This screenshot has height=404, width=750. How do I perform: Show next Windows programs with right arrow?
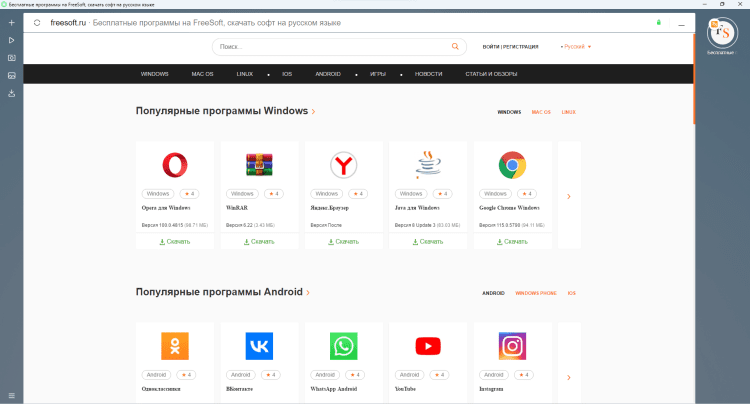569,197
